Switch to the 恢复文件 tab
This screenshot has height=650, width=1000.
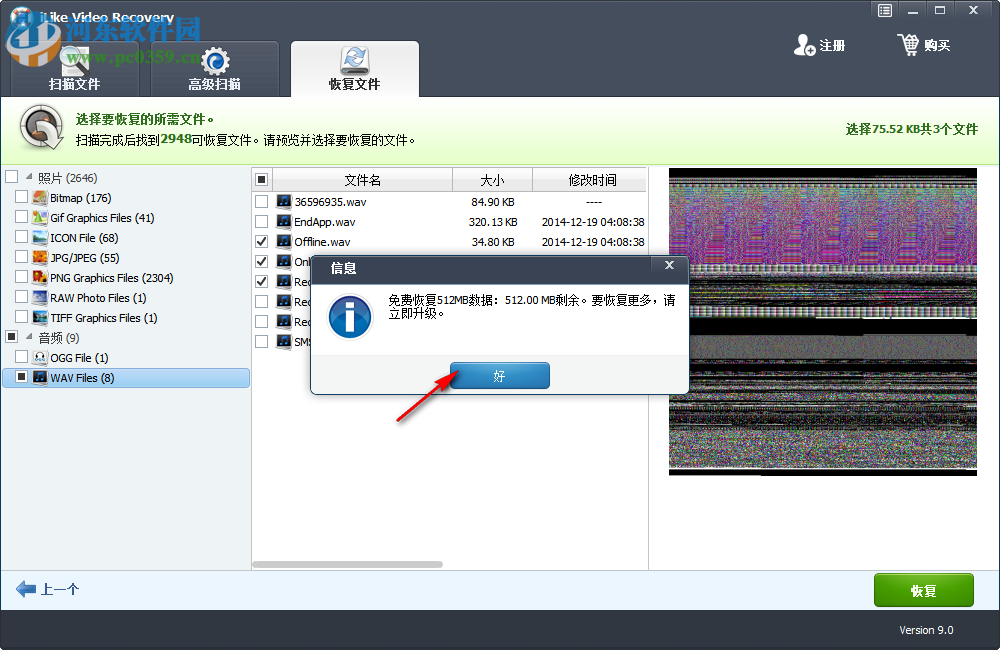point(355,68)
